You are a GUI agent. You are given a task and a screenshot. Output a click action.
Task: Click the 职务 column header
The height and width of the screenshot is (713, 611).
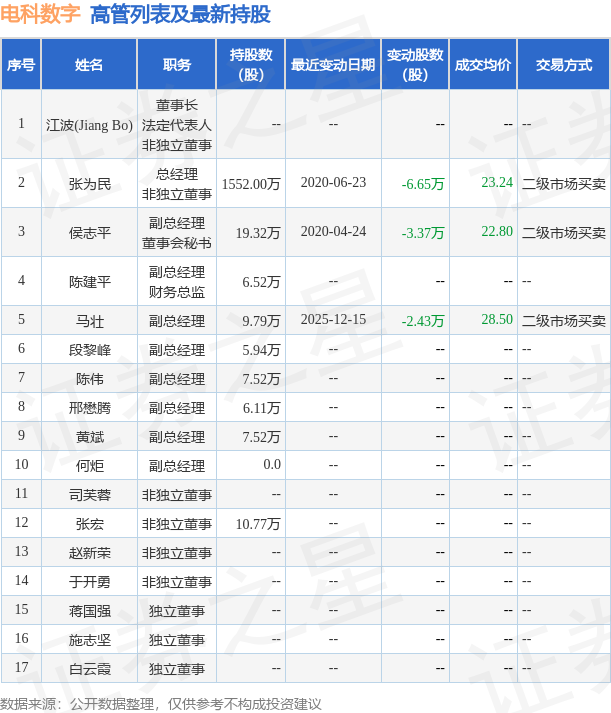[x=177, y=65]
